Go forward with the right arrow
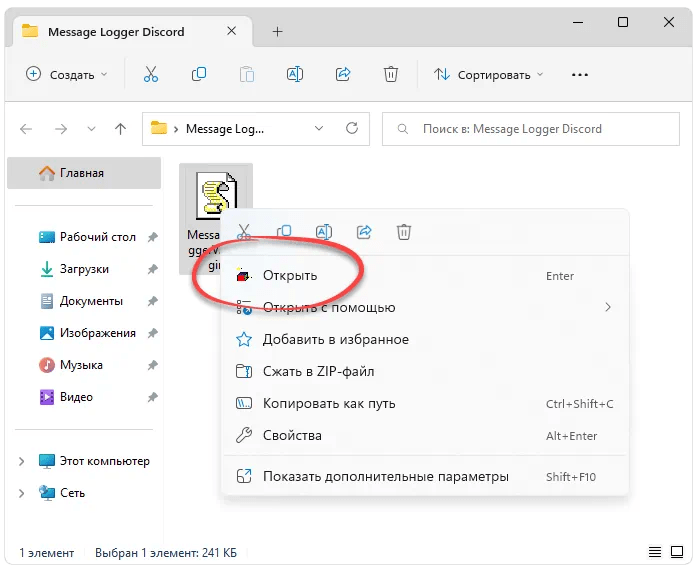Image resolution: width=700 pixels, height=573 pixels. [61, 129]
